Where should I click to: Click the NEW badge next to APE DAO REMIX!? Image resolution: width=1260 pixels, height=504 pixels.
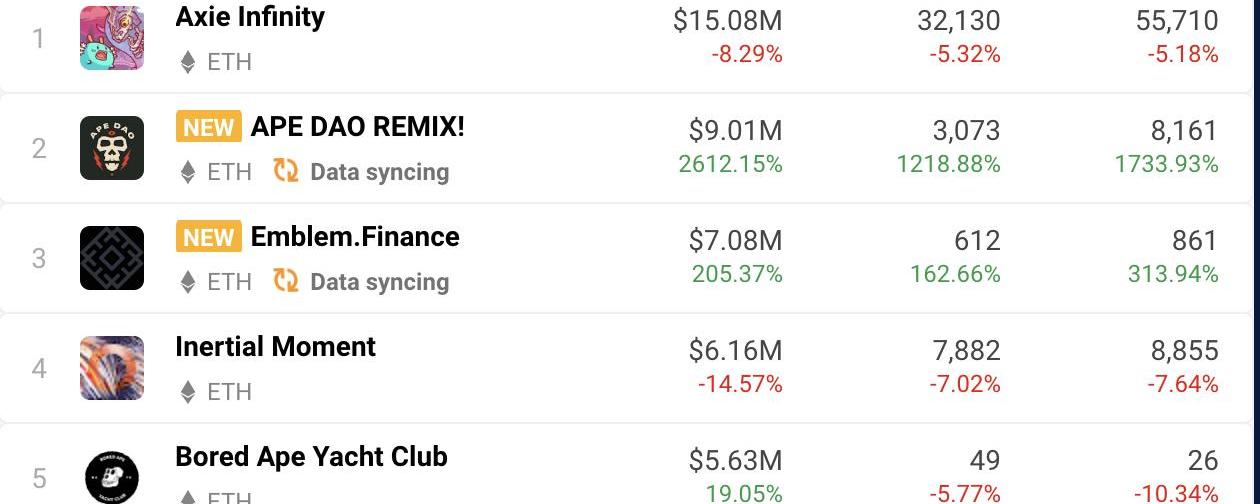coord(209,127)
